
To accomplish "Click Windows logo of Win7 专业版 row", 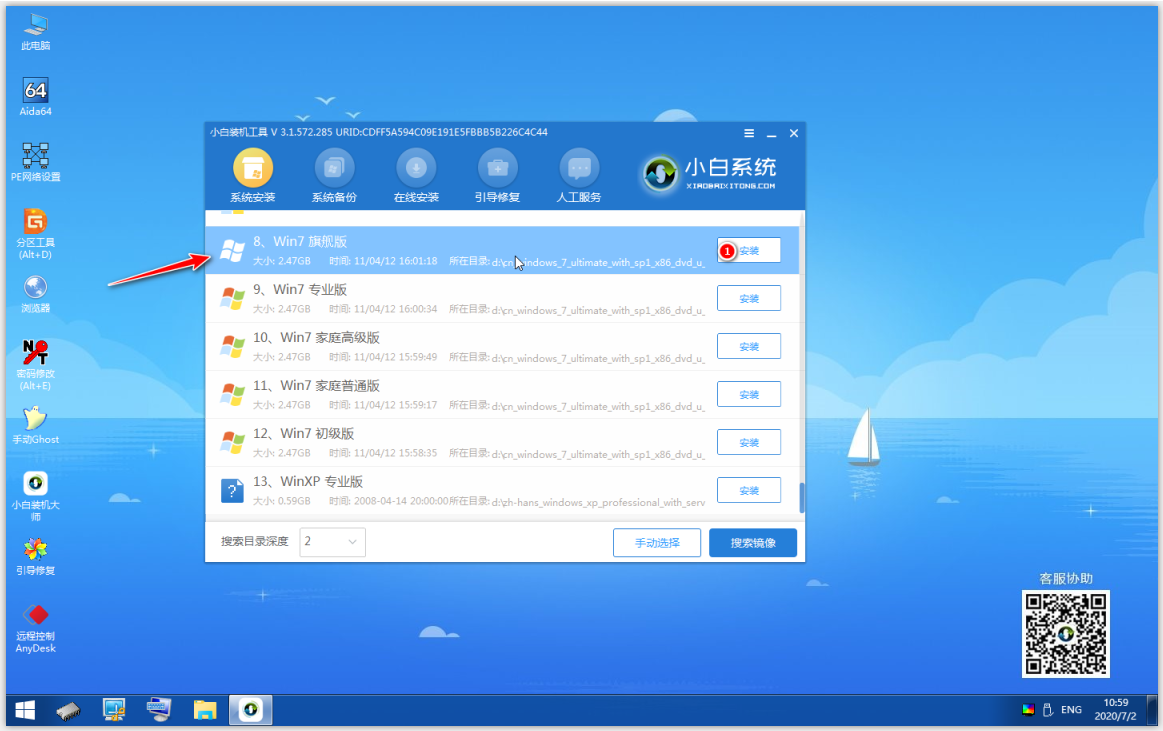I will (232, 299).
